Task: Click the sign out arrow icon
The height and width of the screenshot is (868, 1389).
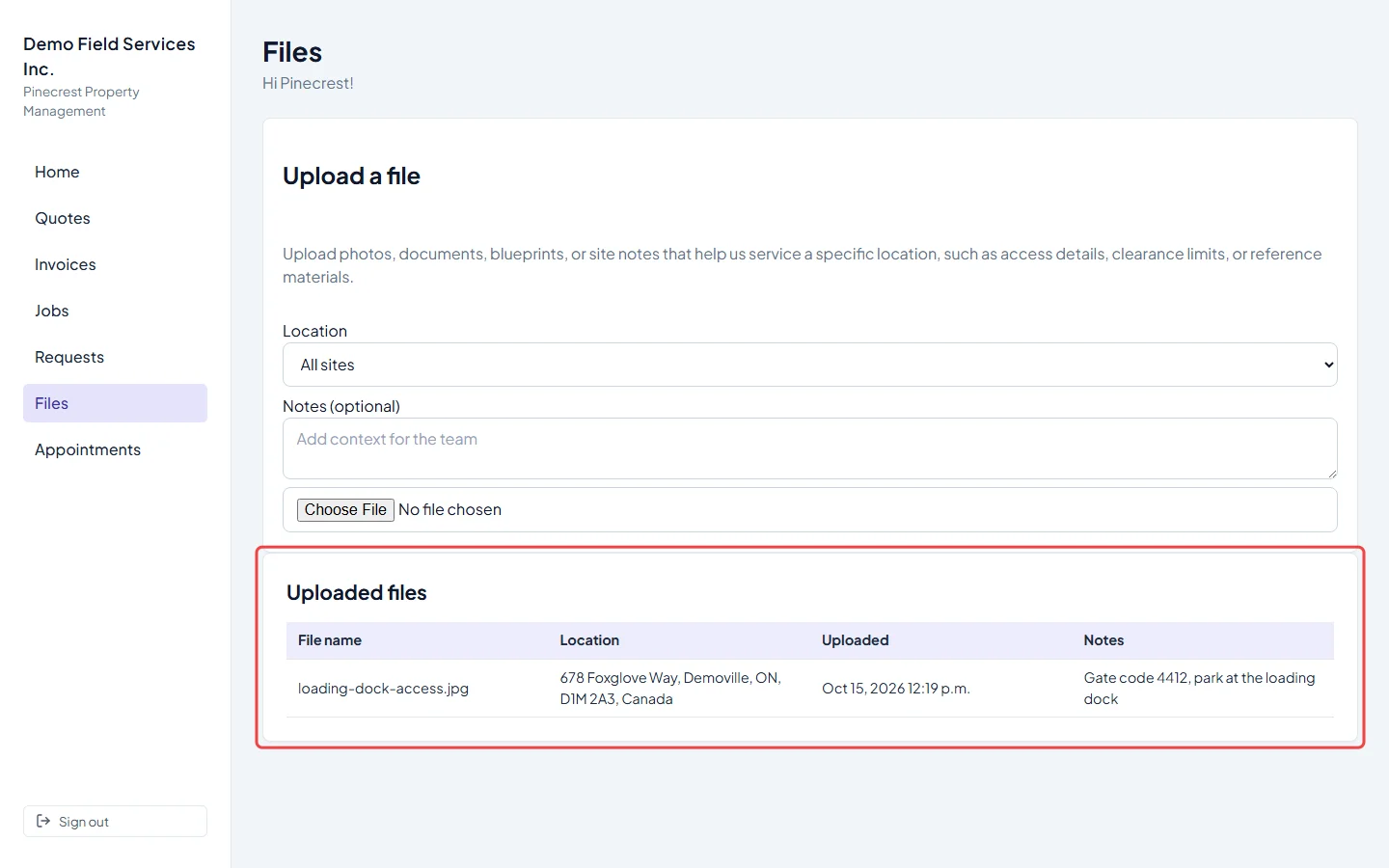Action: [43, 821]
